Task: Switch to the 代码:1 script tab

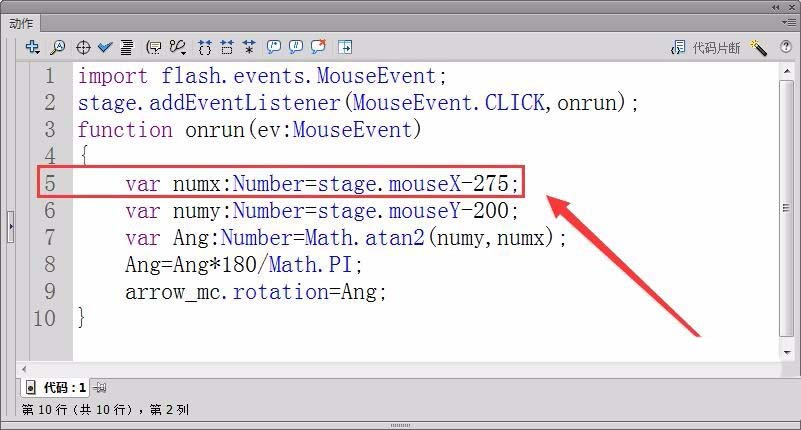Action: click(56, 388)
